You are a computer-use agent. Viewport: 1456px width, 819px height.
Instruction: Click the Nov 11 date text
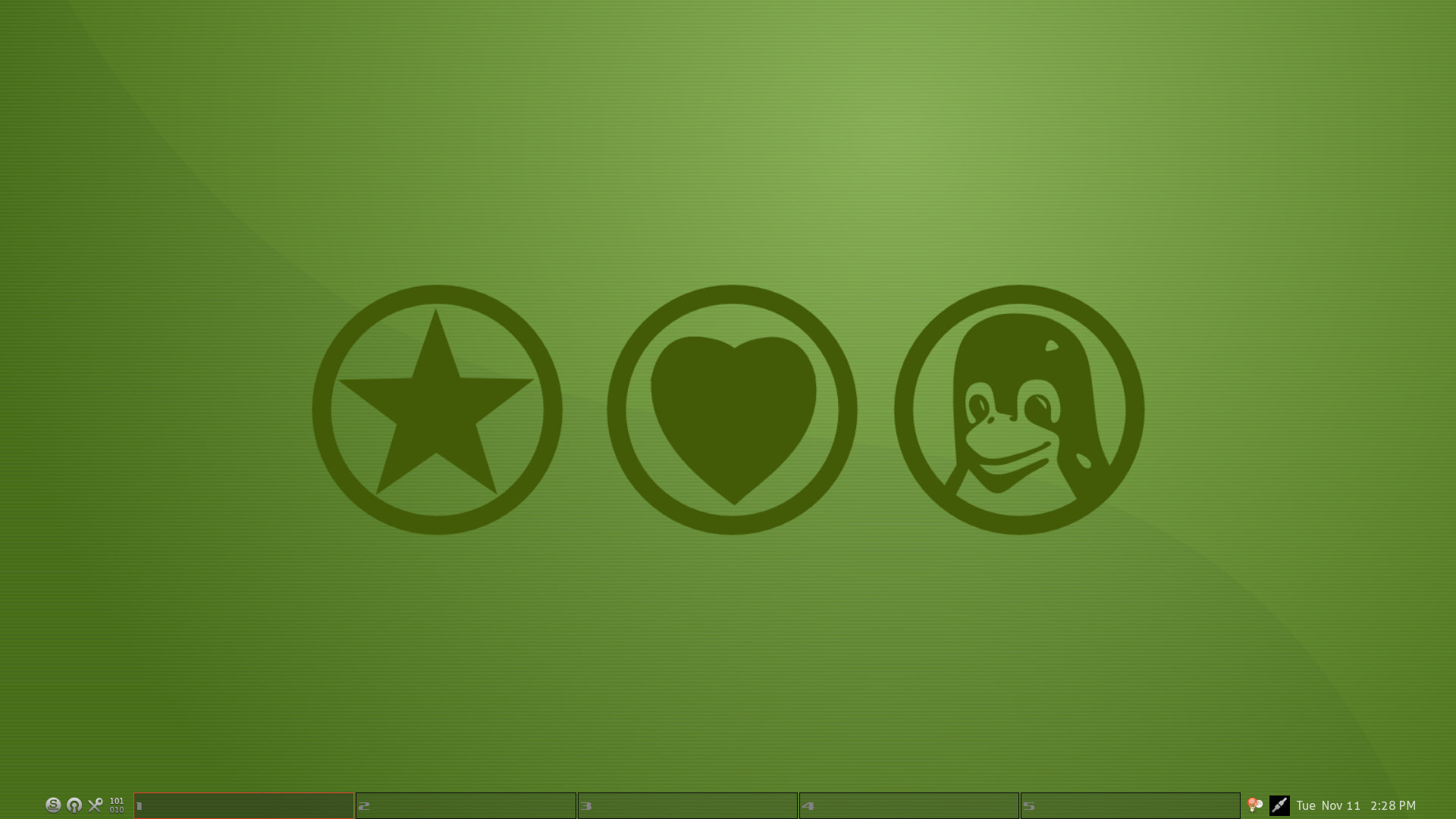click(1341, 805)
